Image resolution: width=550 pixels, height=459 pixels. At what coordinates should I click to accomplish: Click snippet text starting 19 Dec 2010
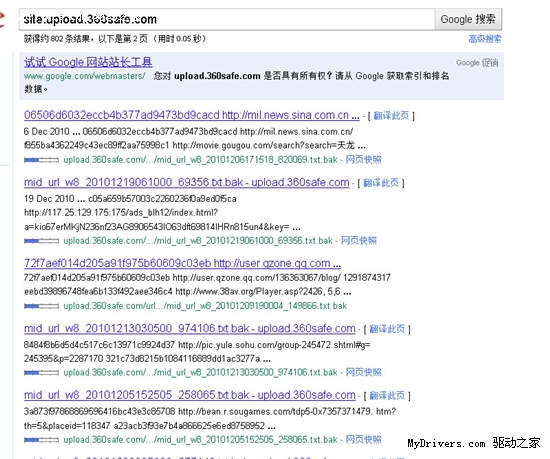pyautogui.click(x=130, y=199)
